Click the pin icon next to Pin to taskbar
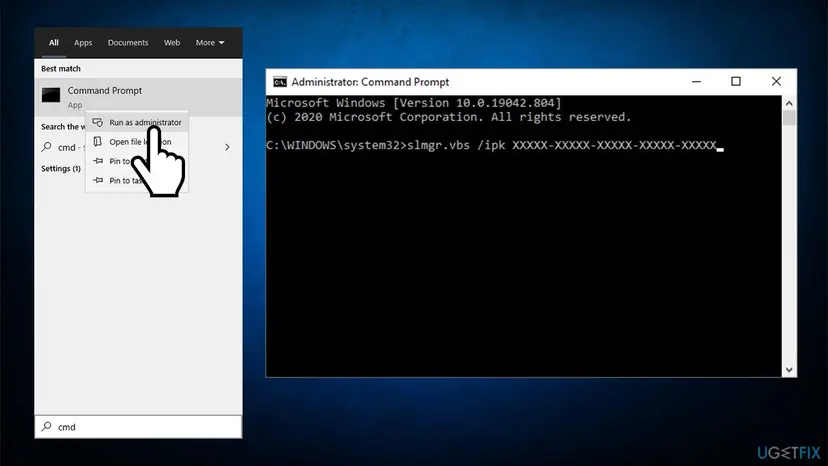Viewport: 828px width, 466px height. point(98,180)
